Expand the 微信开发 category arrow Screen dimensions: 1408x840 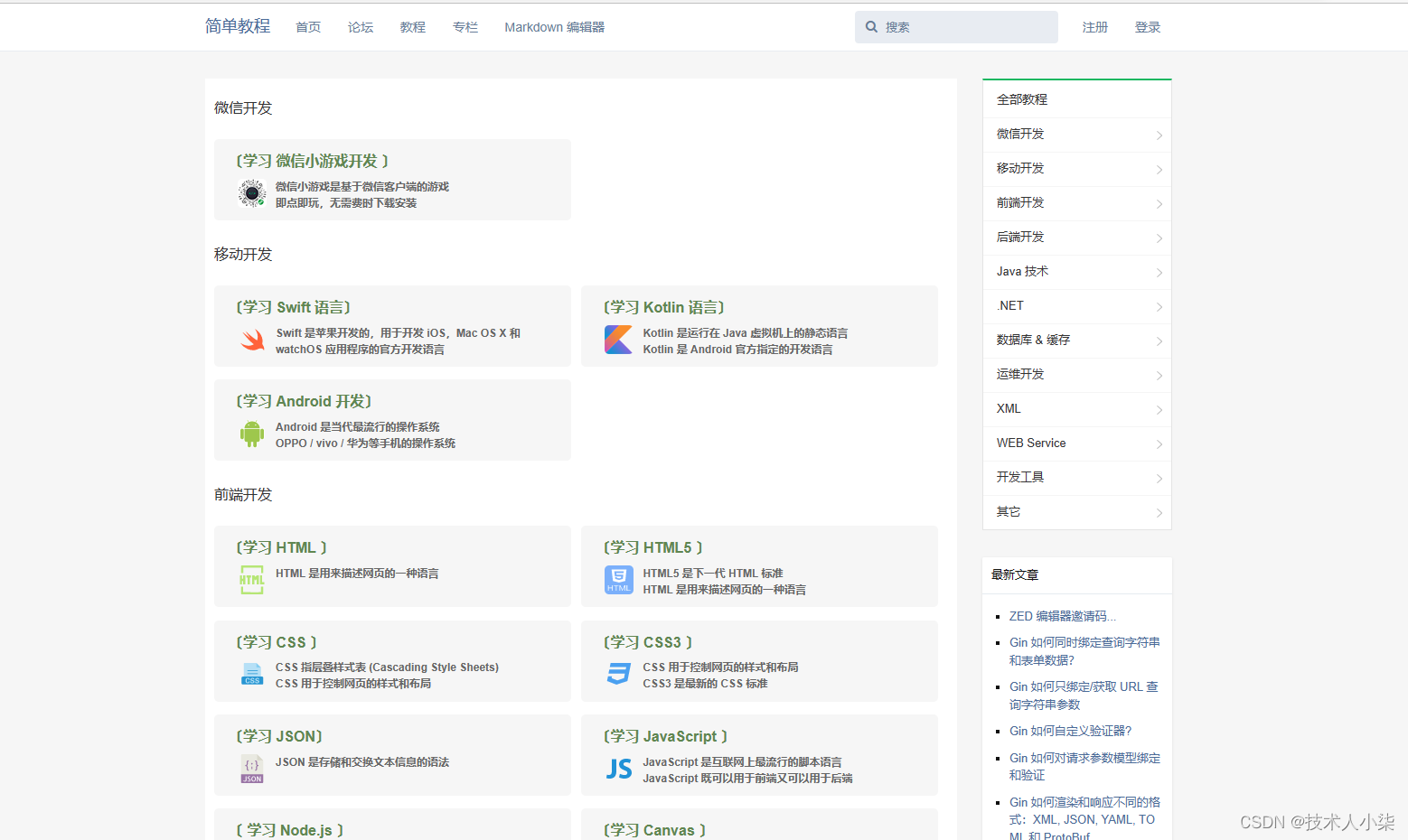tap(1159, 135)
